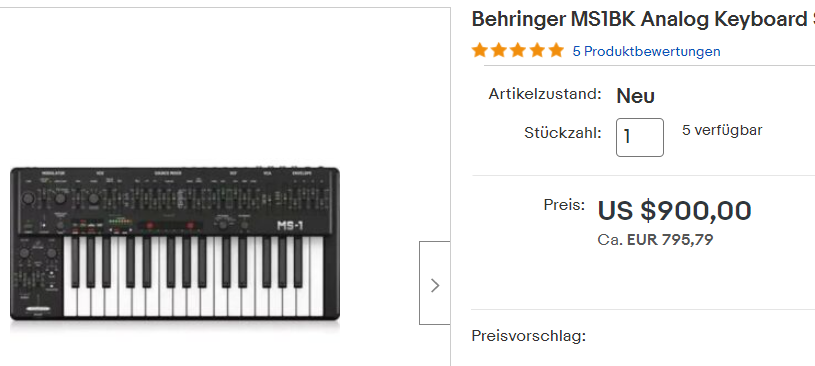
Task: Click the fourth orange rating star
Action: (x=537, y=50)
